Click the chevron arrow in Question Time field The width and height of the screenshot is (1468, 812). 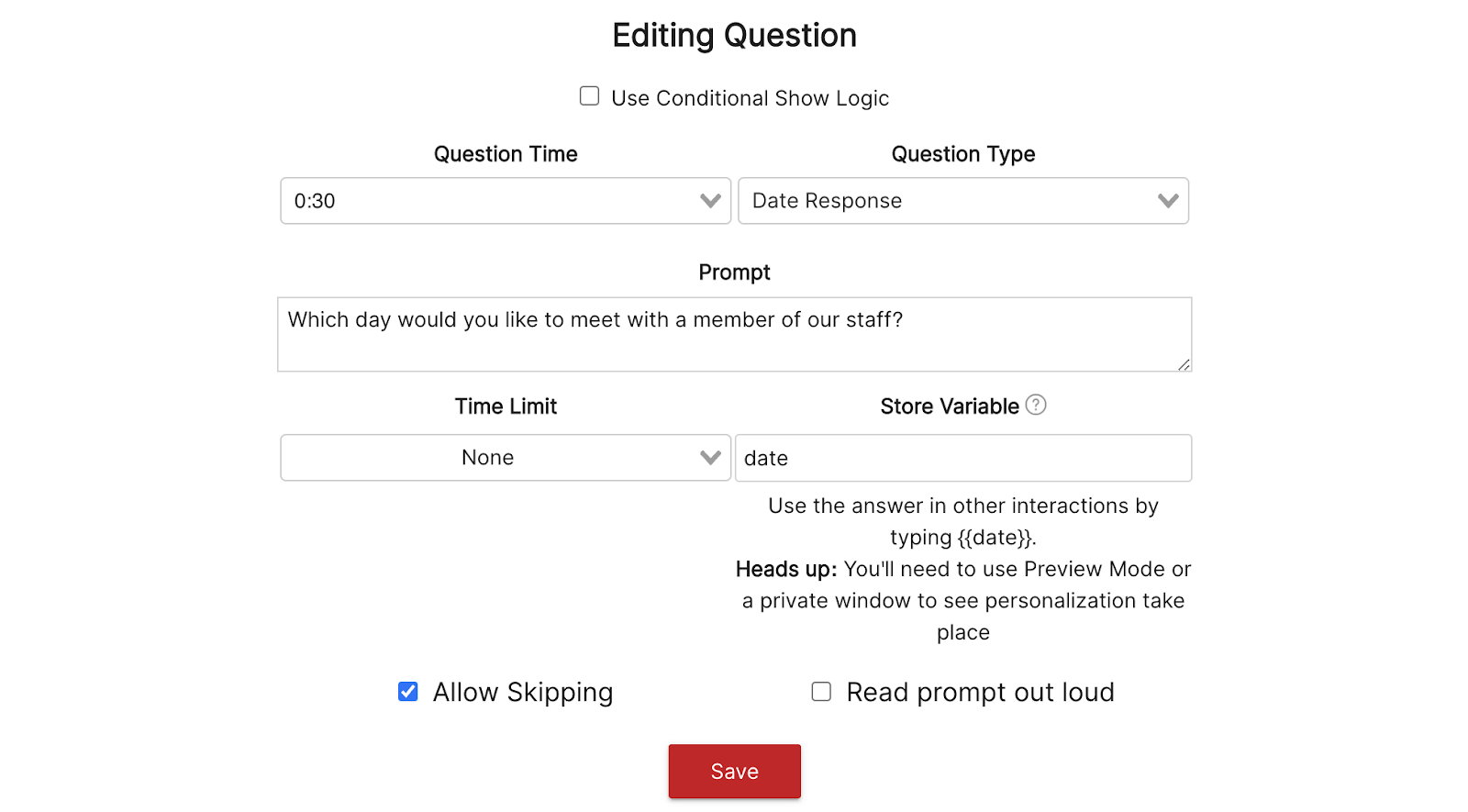pos(710,201)
